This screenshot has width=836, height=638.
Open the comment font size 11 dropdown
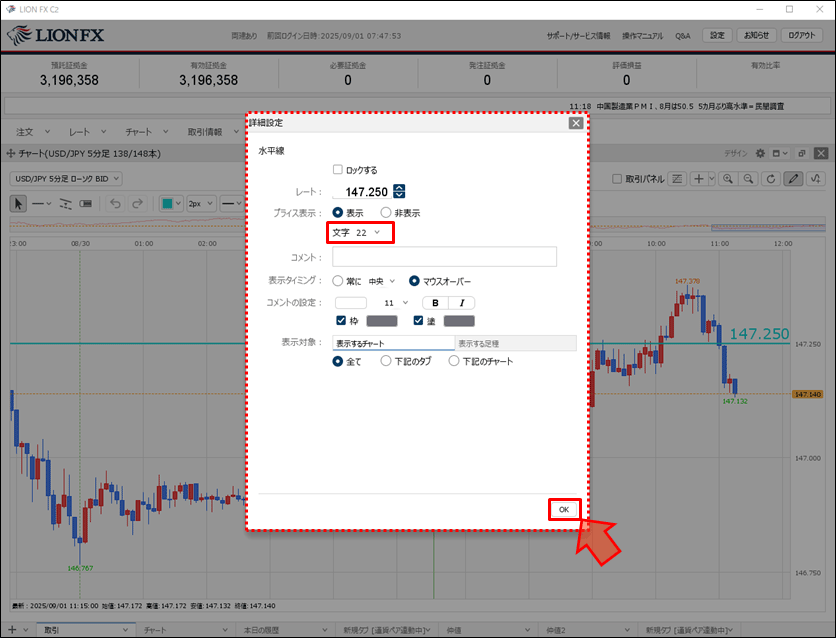coord(396,303)
